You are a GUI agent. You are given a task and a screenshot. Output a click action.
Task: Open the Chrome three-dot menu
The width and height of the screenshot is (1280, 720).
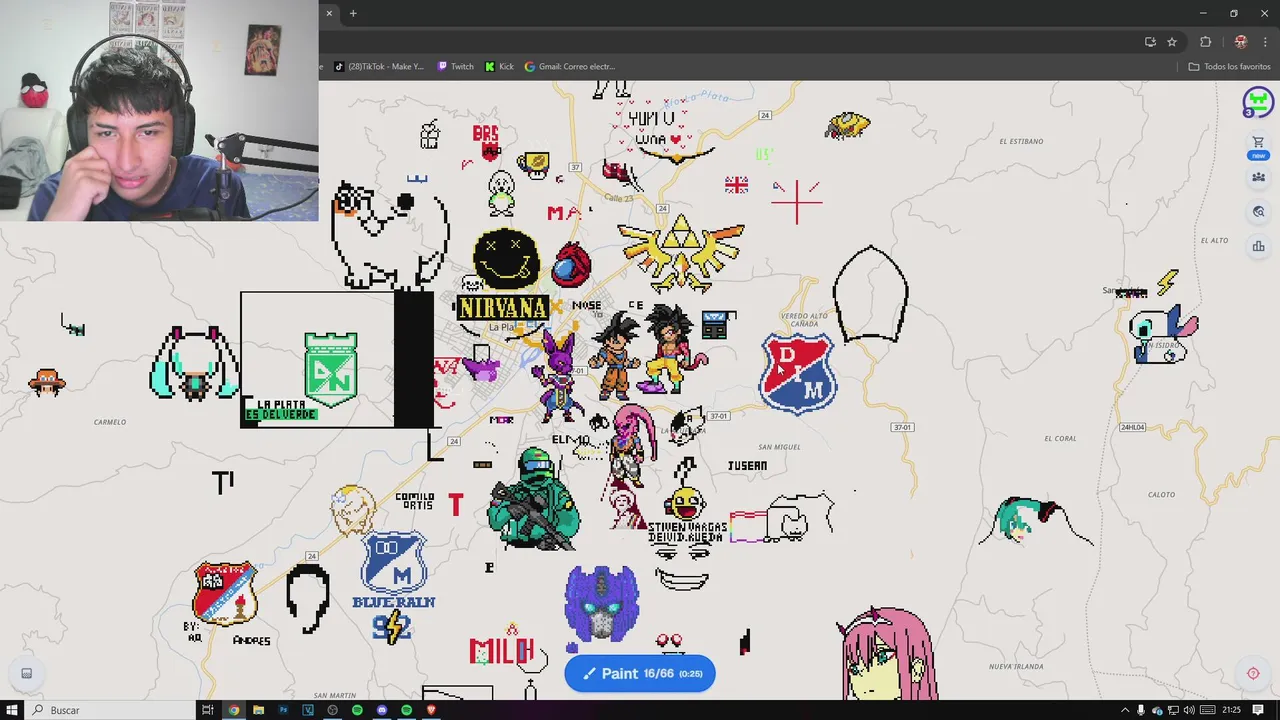[1265, 42]
